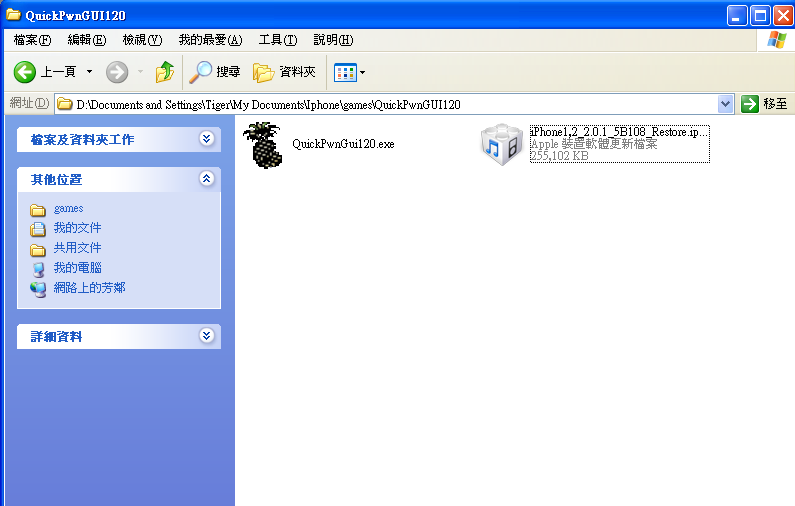
Task: Click the 移至 go button
Action: click(x=764, y=104)
